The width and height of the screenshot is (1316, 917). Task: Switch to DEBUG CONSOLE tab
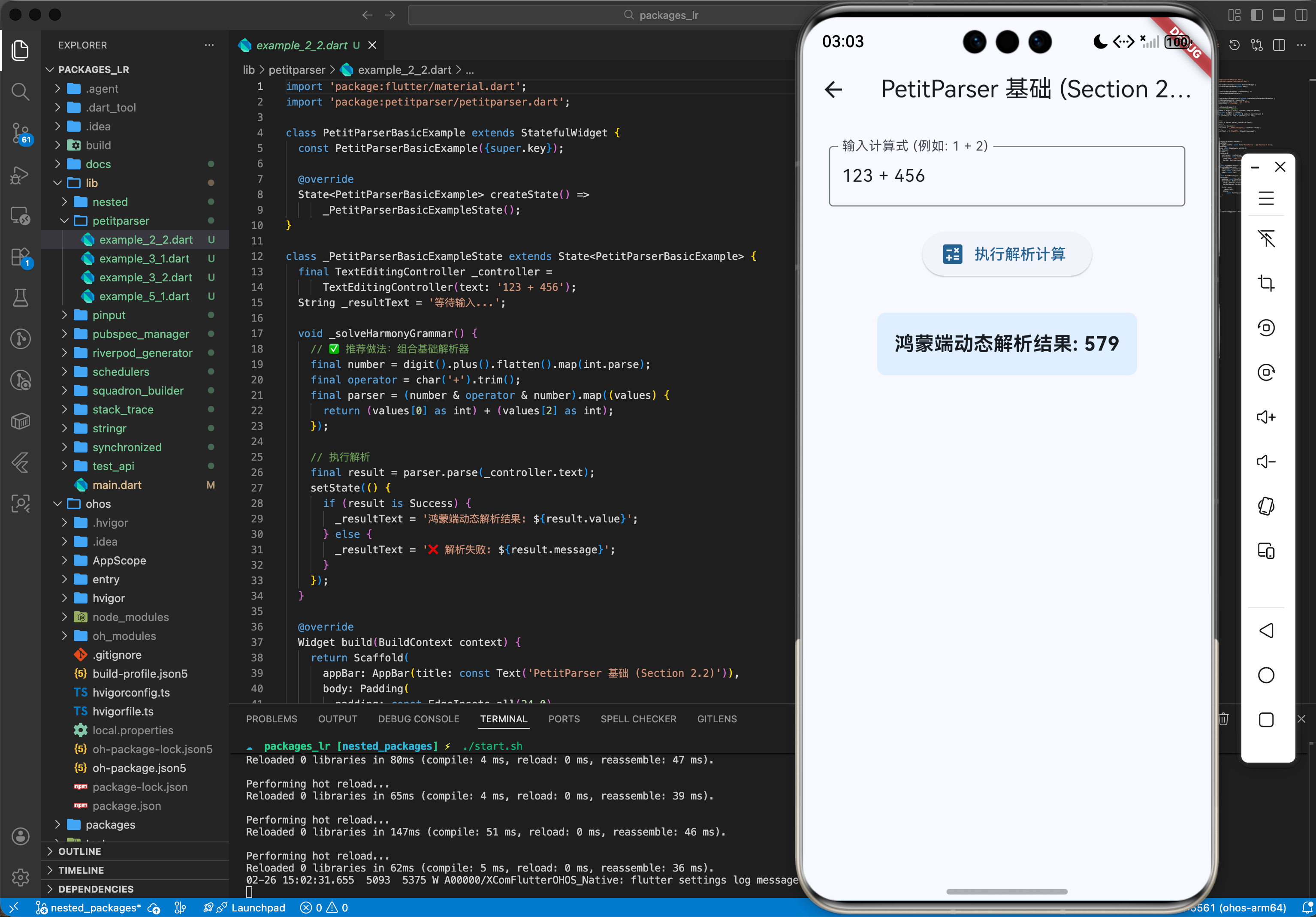418,719
